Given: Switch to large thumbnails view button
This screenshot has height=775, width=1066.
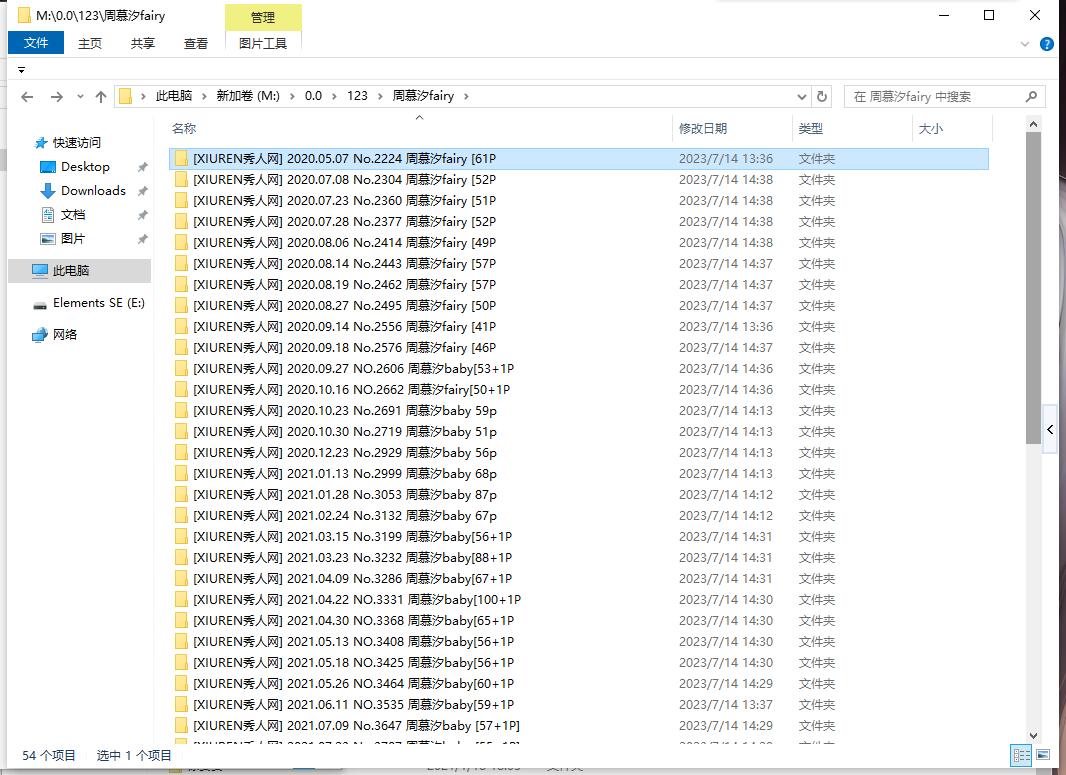Looking at the screenshot, I should pyautogui.click(x=1044, y=755).
